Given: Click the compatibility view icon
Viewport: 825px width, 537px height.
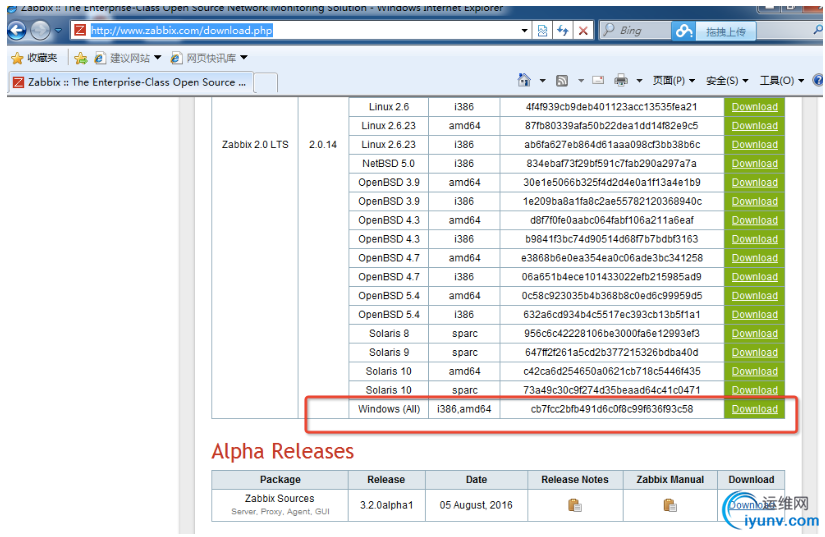Looking at the screenshot, I should pyautogui.click(x=542, y=31).
